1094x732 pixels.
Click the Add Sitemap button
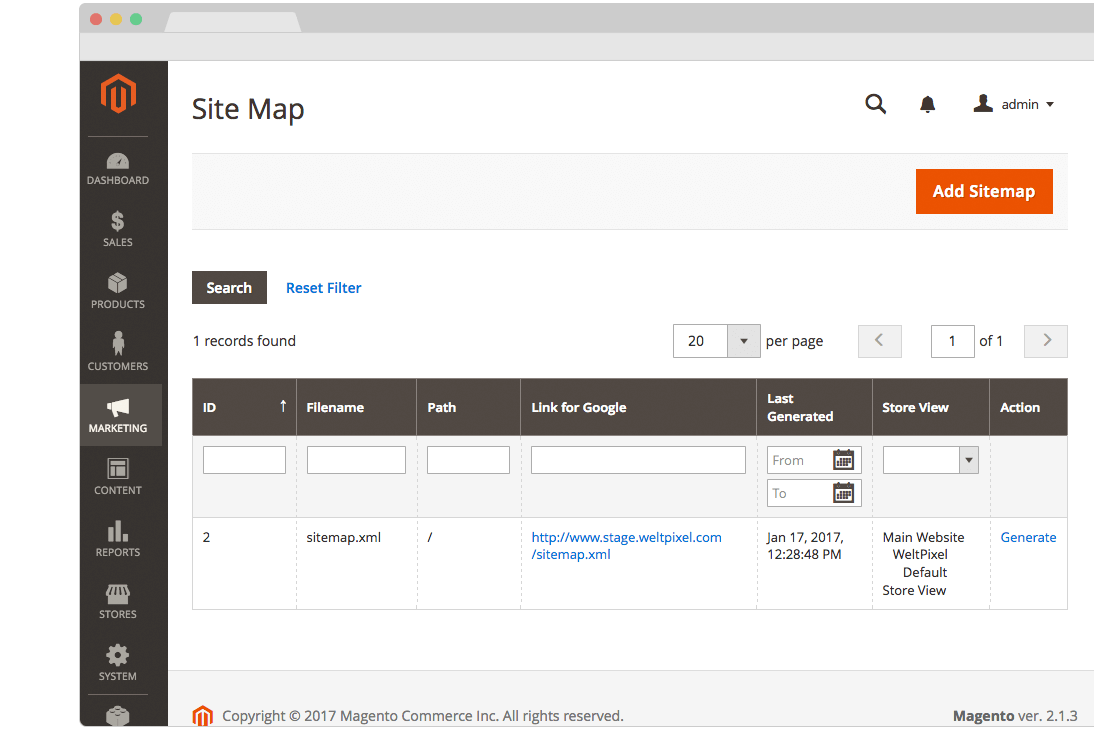pyautogui.click(x=984, y=191)
